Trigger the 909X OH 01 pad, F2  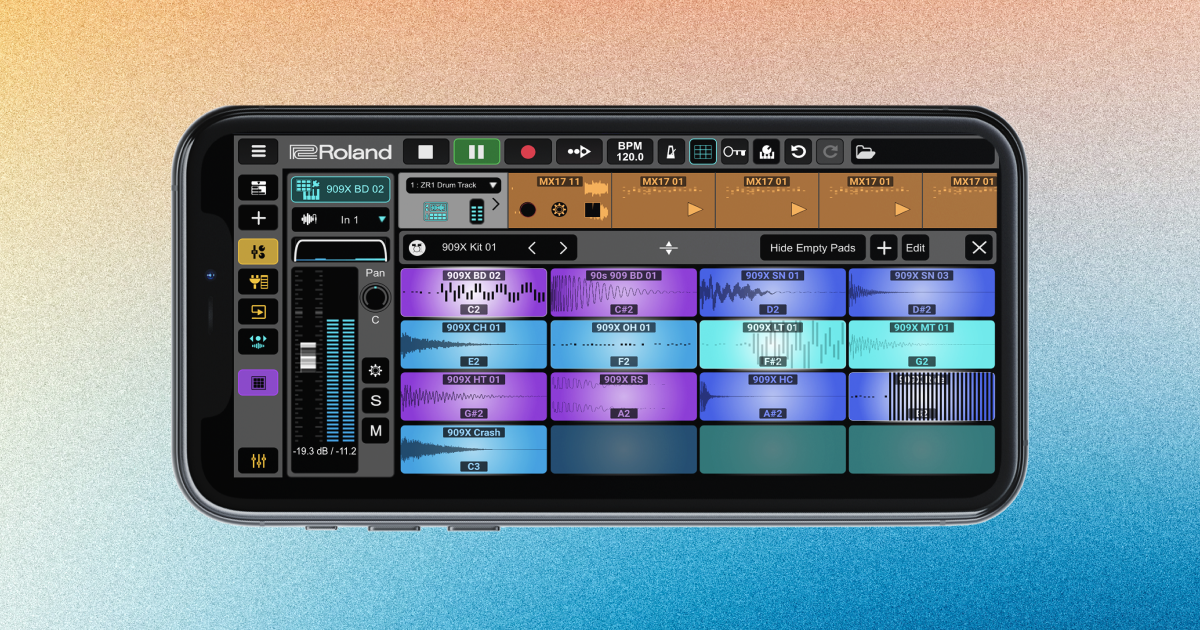click(623, 344)
